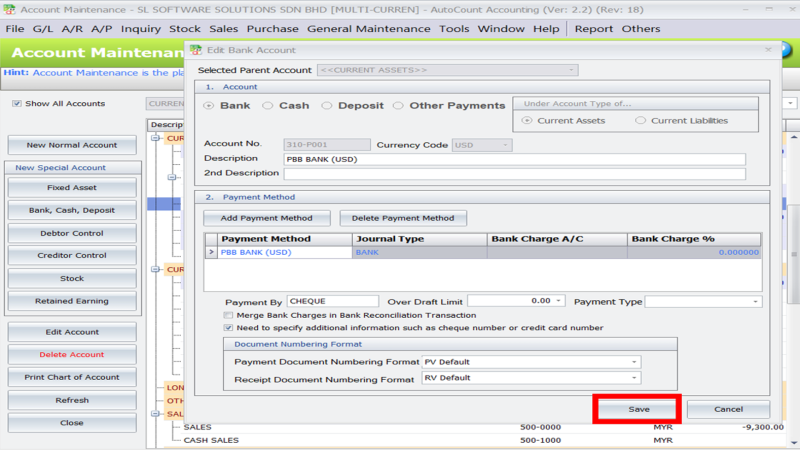
Task: Click the AutoCount app icon in title bar
Action: (9, 9)
